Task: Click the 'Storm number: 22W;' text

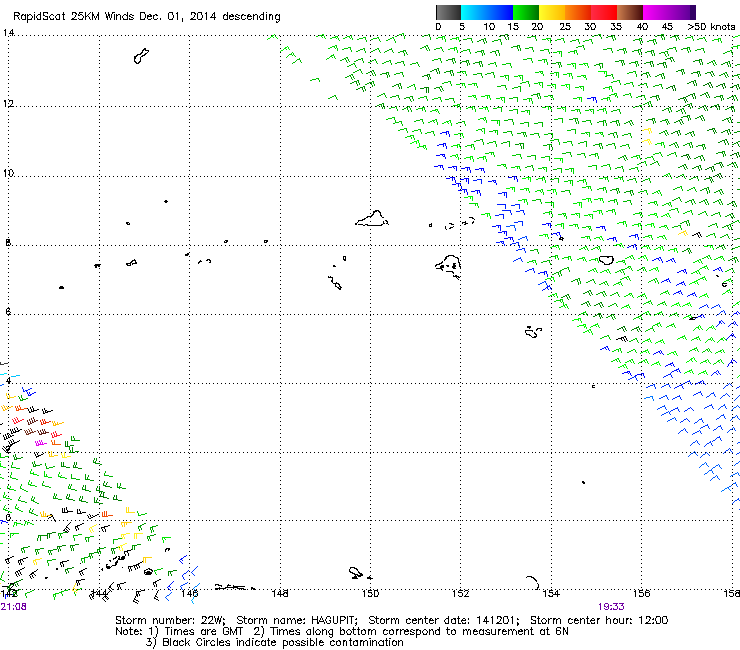Action: (x=170, y=620)
